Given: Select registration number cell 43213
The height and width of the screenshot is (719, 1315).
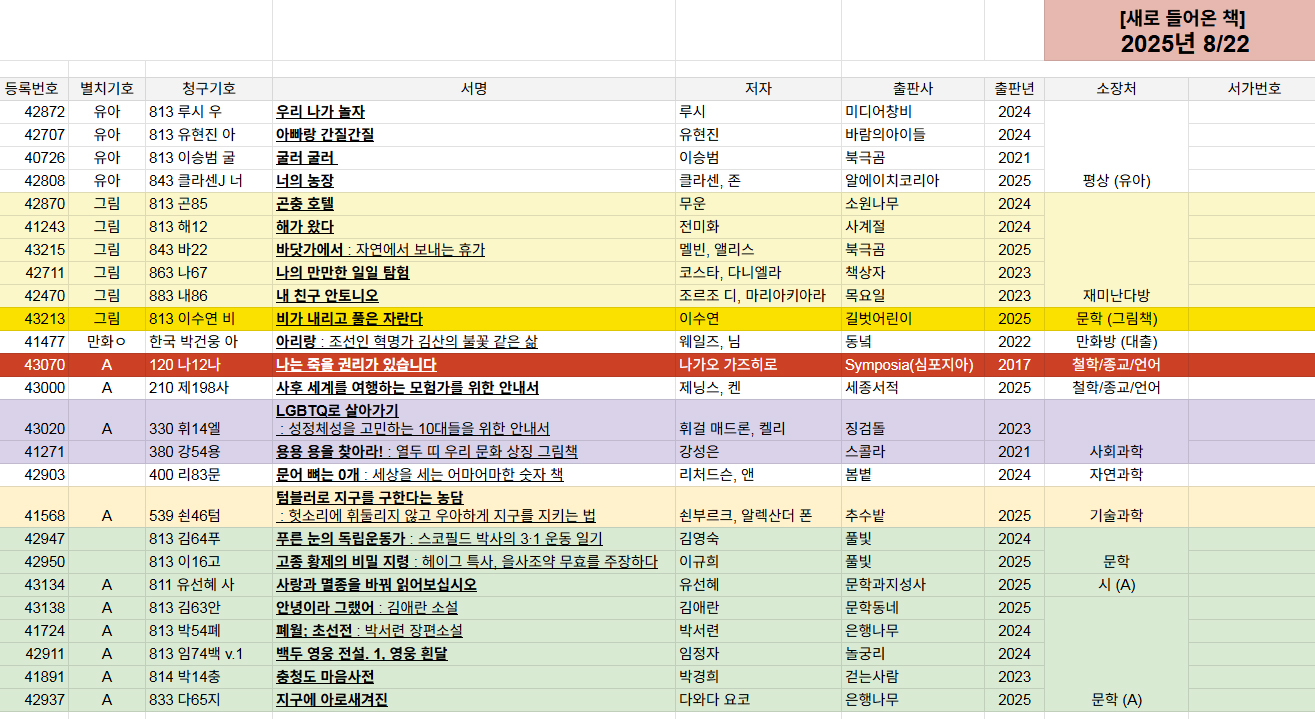Looking at the screenshot, I should point(34,319).
